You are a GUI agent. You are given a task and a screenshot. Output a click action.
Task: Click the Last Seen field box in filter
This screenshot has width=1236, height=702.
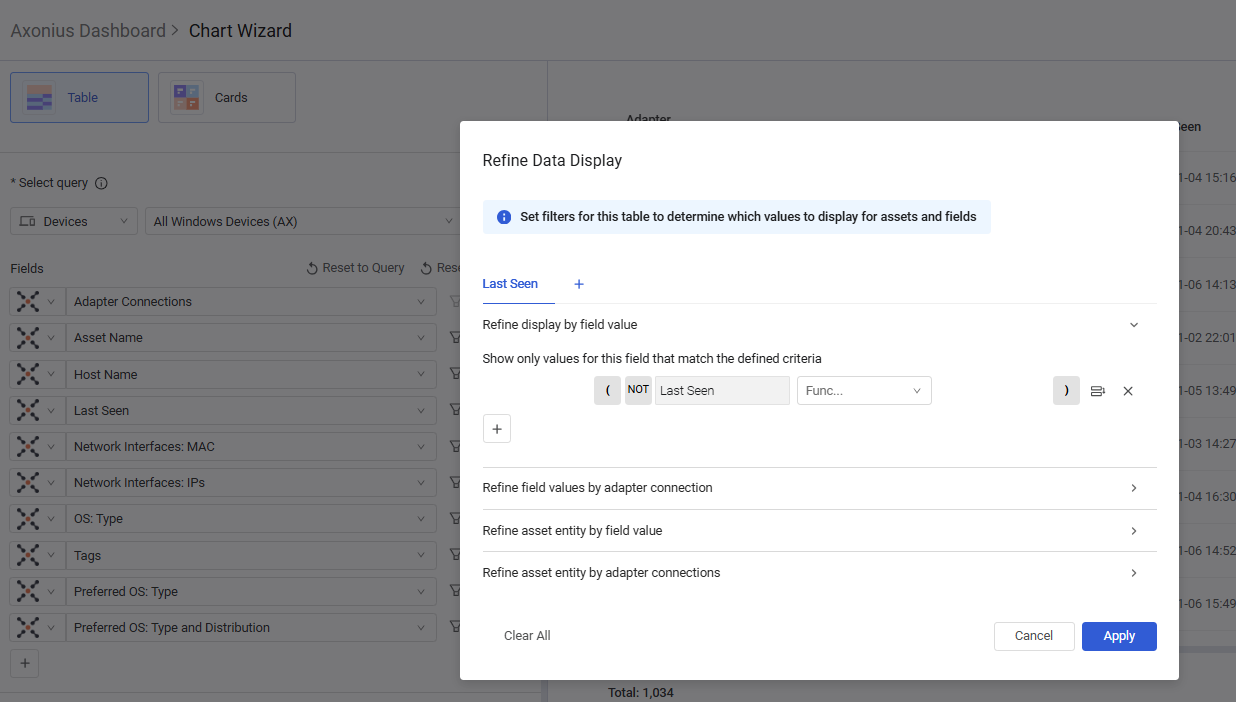tap(722, 390)
